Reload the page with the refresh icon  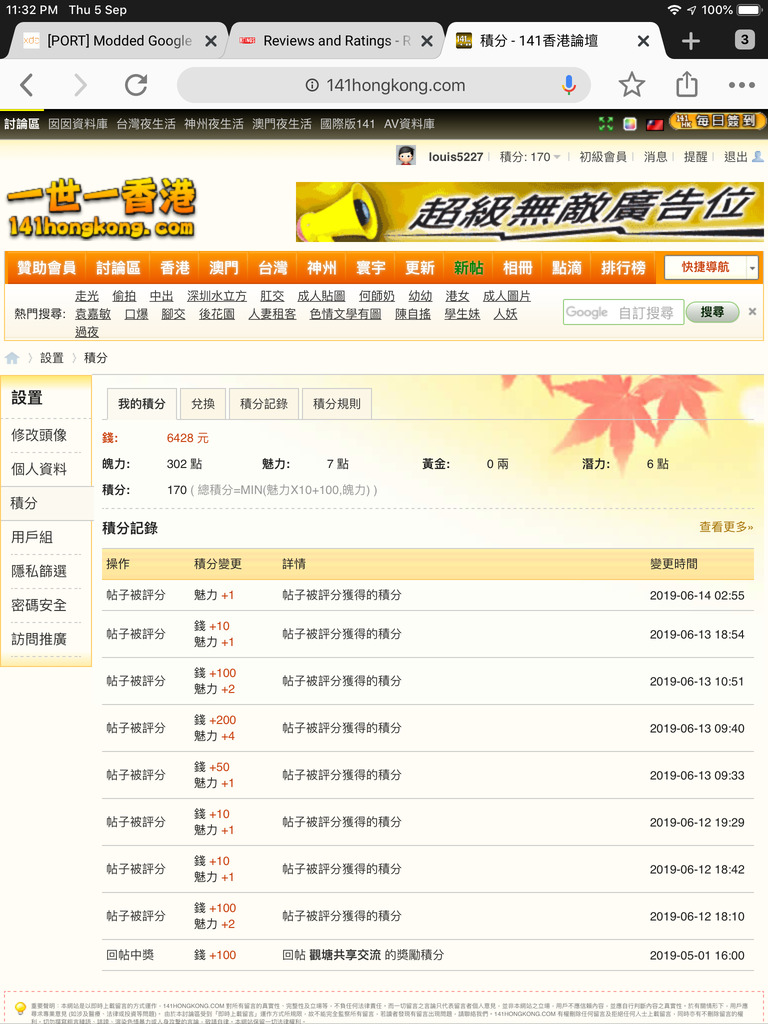pyautogui.click(x=136, y=85)
